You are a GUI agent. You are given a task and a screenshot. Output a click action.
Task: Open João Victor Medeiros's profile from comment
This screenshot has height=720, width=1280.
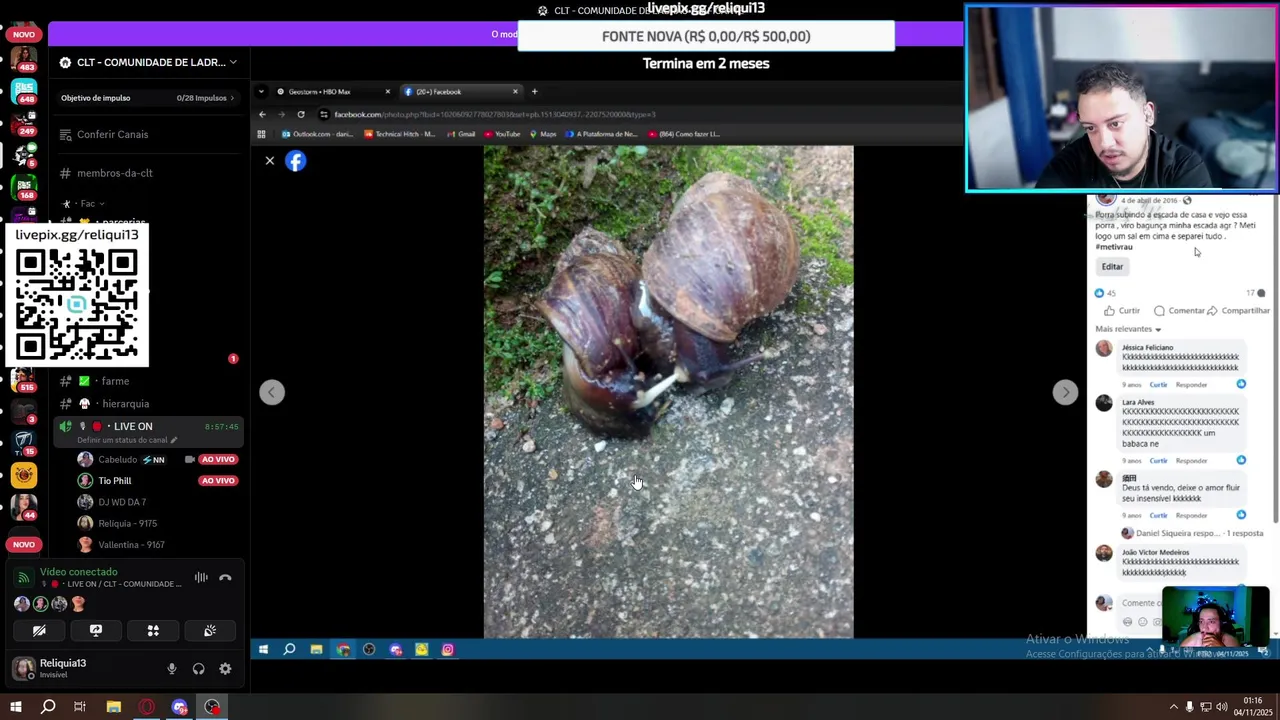tap(1155, 553)
